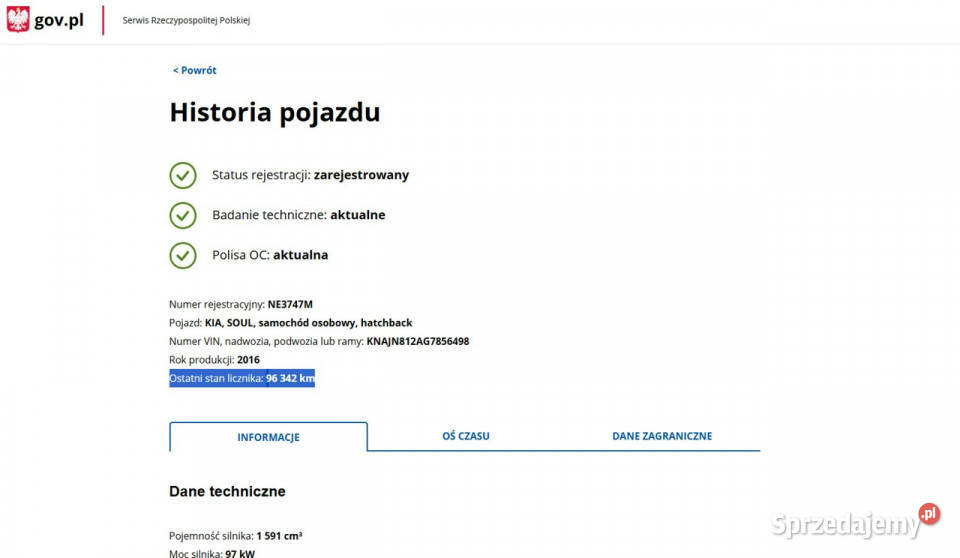Switch to the DANE ZAGRANICZNE tab

[662, 435]
